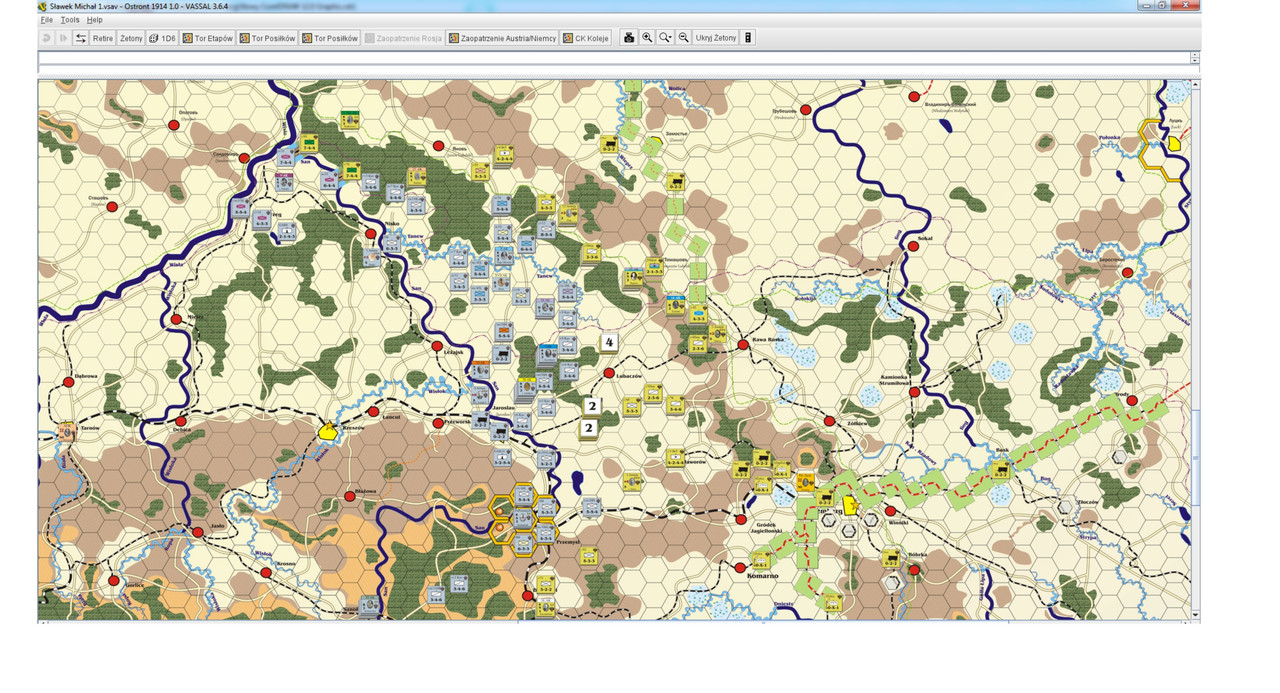Roll the 1D6 die
Screen dimensions: 1280x693
click(x=162, y=38)
